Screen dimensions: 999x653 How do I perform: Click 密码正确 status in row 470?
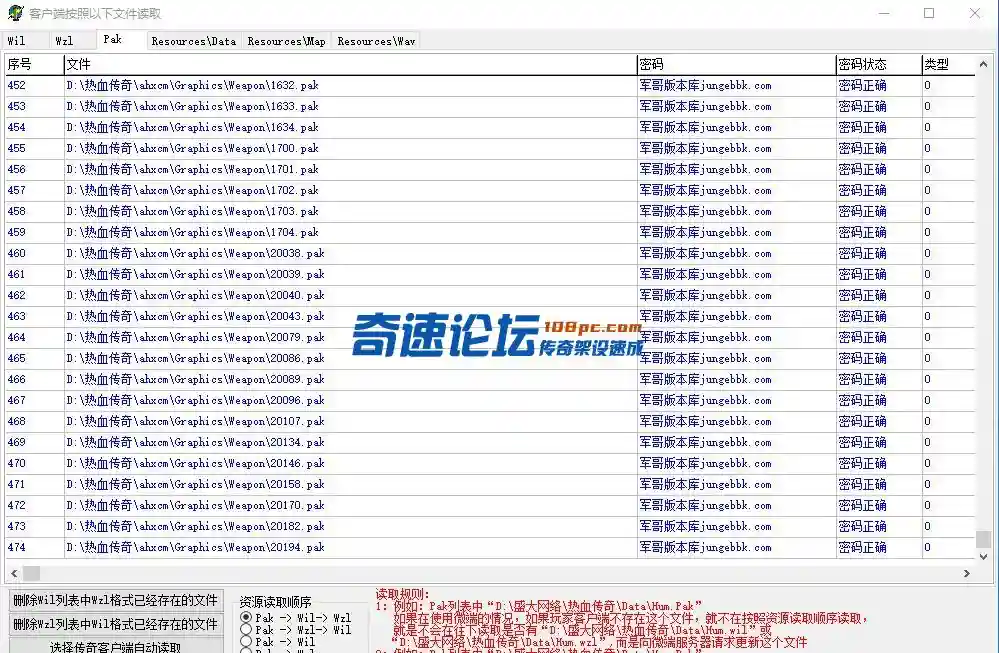point(862,464)
